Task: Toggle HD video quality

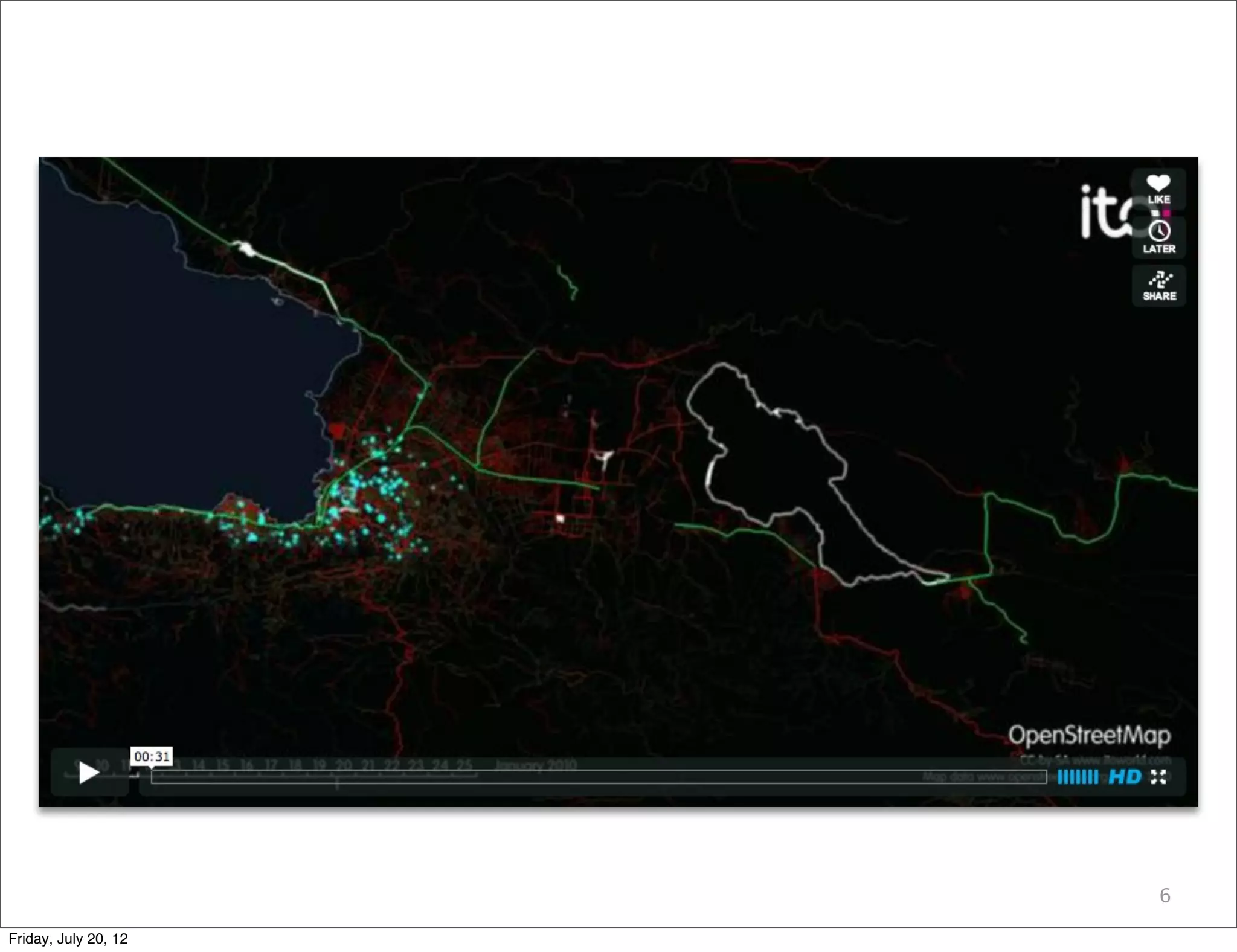Action: (x=1125, y=777)
